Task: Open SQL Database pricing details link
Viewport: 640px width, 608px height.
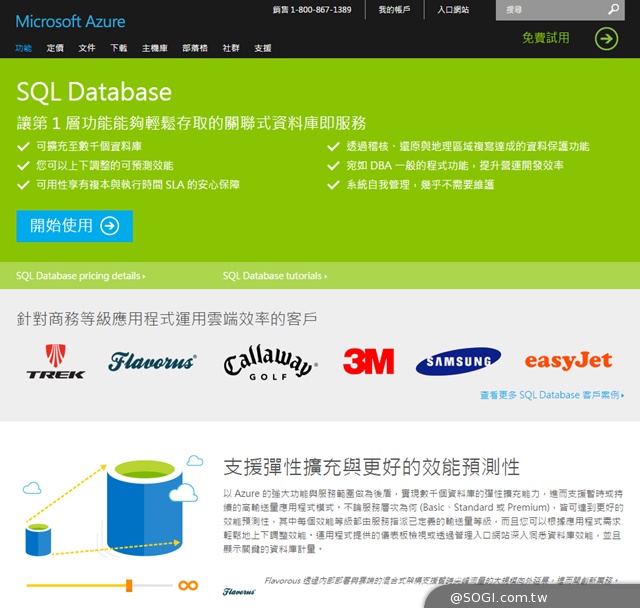Action: (80, 276)
